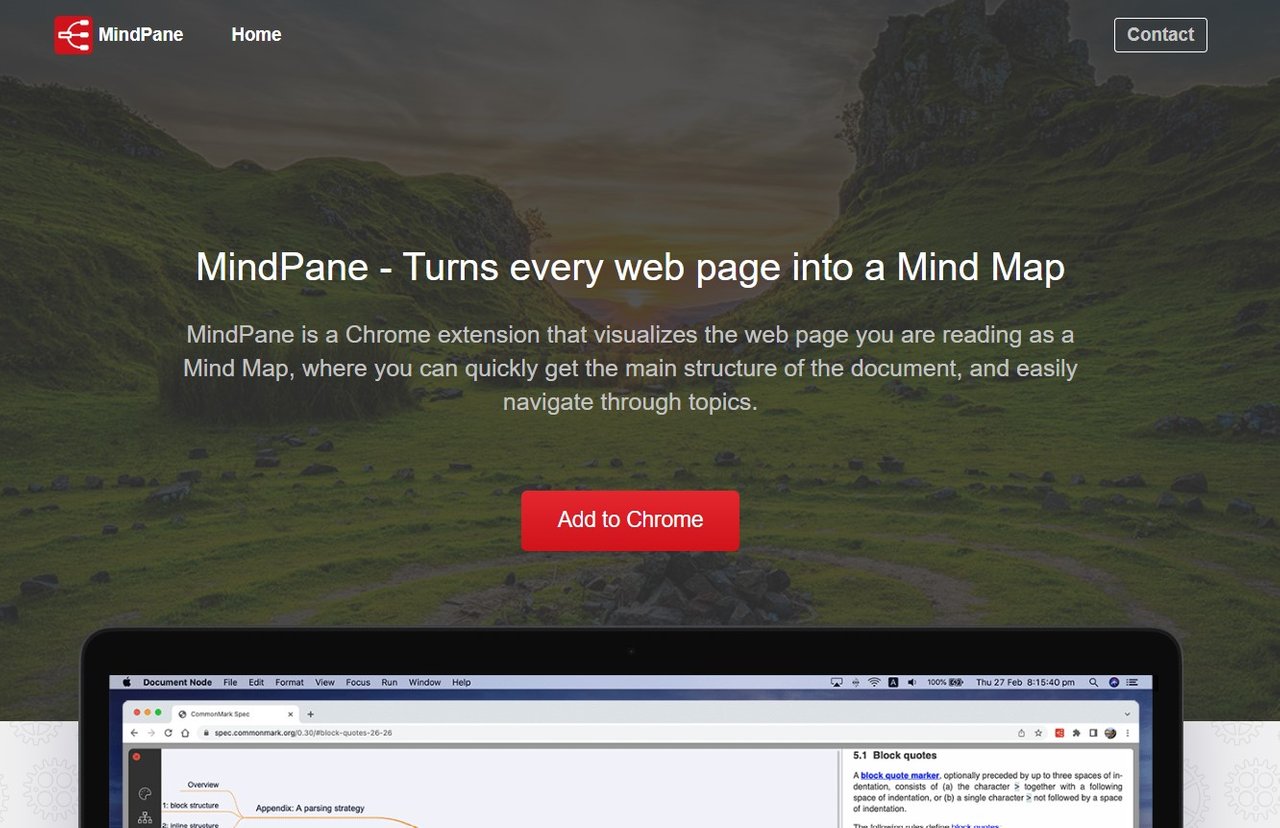Click the MindPane extension description paragraph
The width and height of the screenshot is (1280, 828).
pos(630,368)
